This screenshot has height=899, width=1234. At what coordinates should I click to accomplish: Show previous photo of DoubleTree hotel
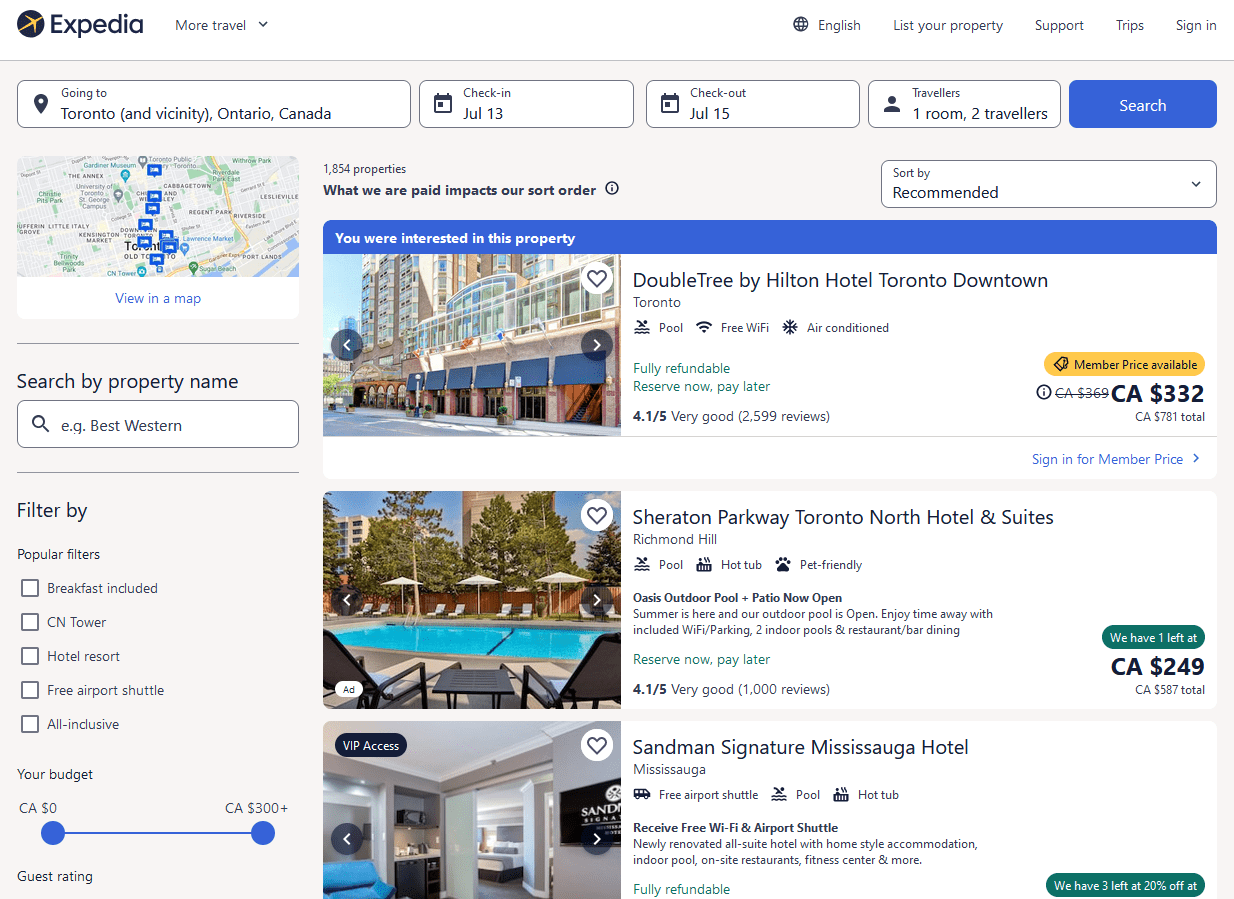tap(347, 345)
